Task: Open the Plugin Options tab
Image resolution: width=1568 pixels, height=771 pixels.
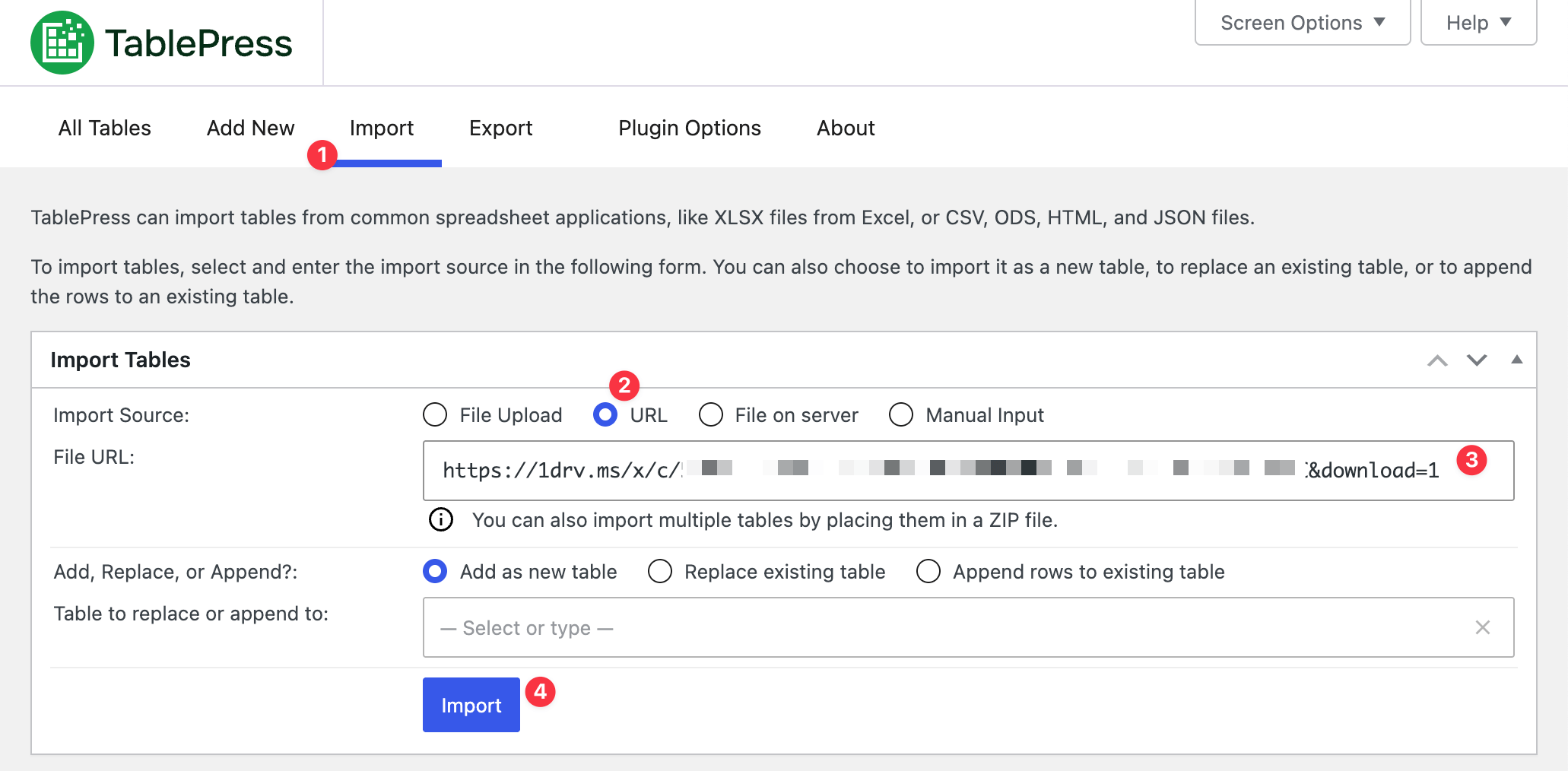Action: coord(689,128)
